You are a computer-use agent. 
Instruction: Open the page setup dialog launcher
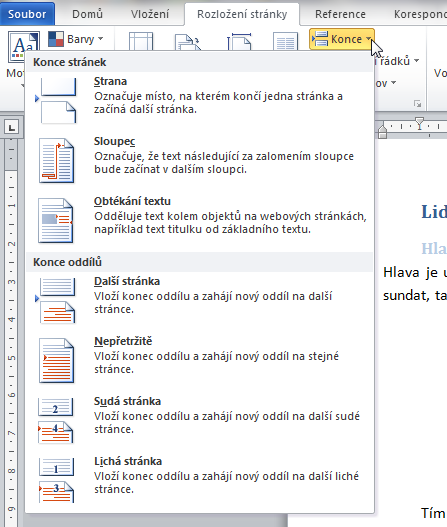(418, 104)
